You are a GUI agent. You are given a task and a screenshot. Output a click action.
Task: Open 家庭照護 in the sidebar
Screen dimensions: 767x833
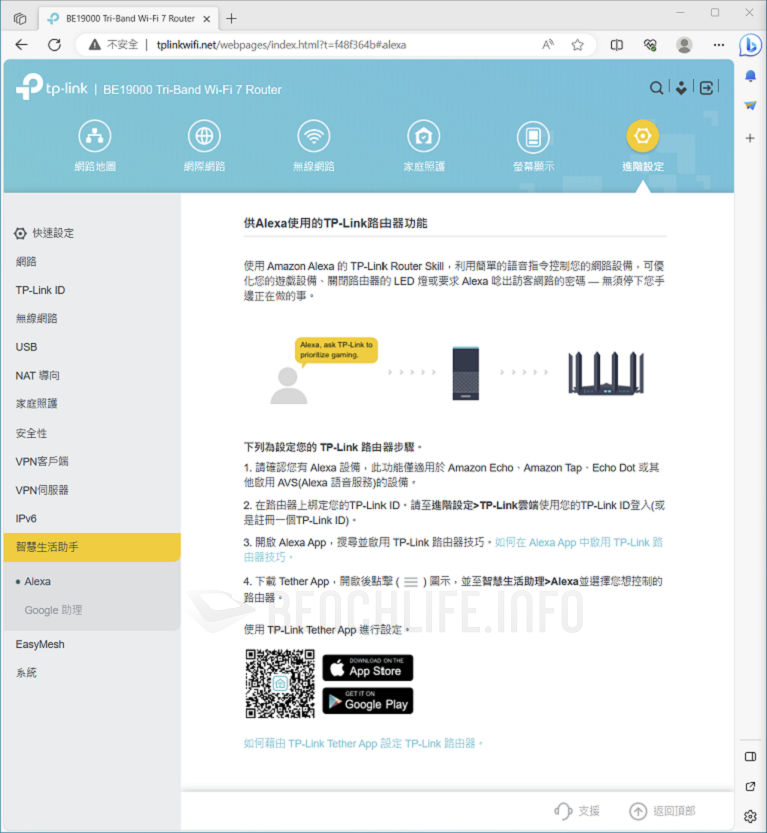pyautogui.click(x=36, y=404)
